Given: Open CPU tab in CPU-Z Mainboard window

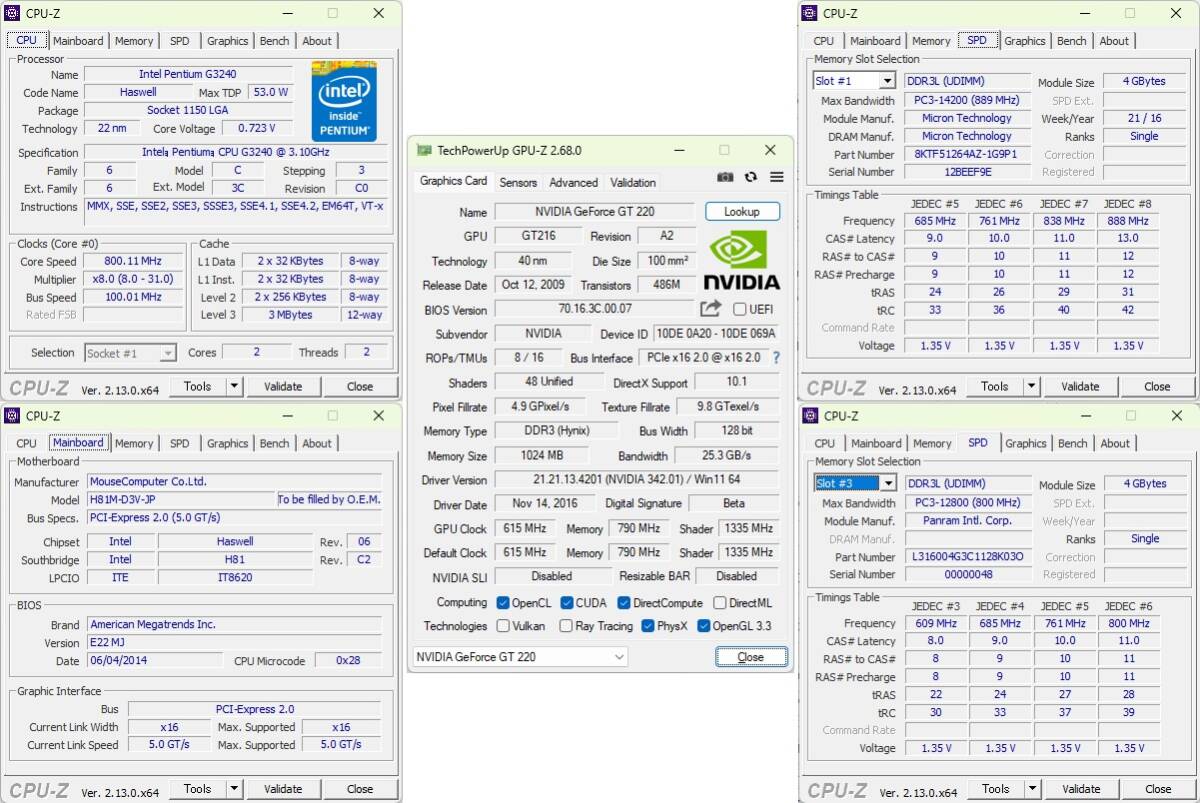Looking at the screenshot, I should [x=27, y=444].
